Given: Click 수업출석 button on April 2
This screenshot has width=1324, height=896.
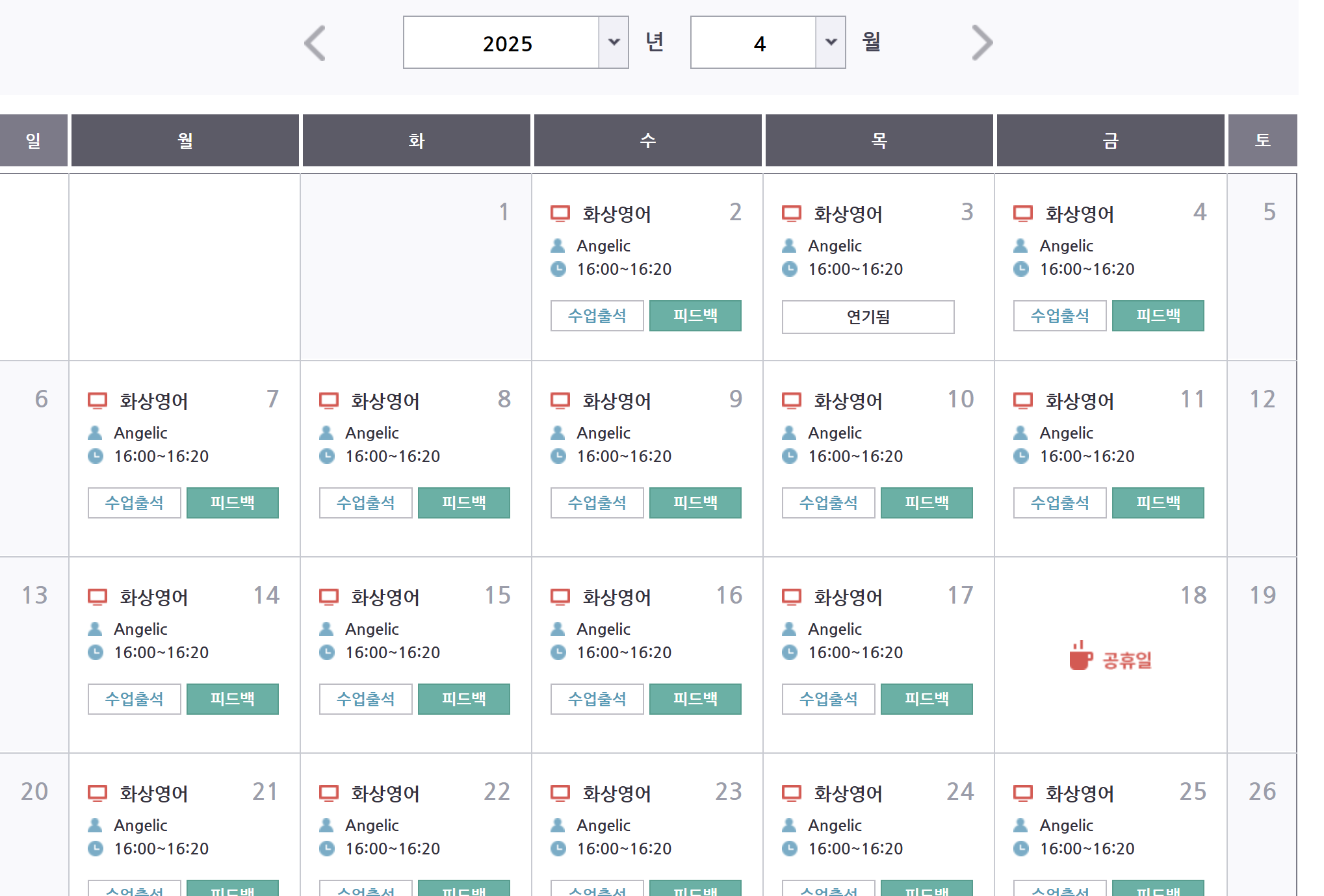Looking at the screenshot, I should [597, 316].
